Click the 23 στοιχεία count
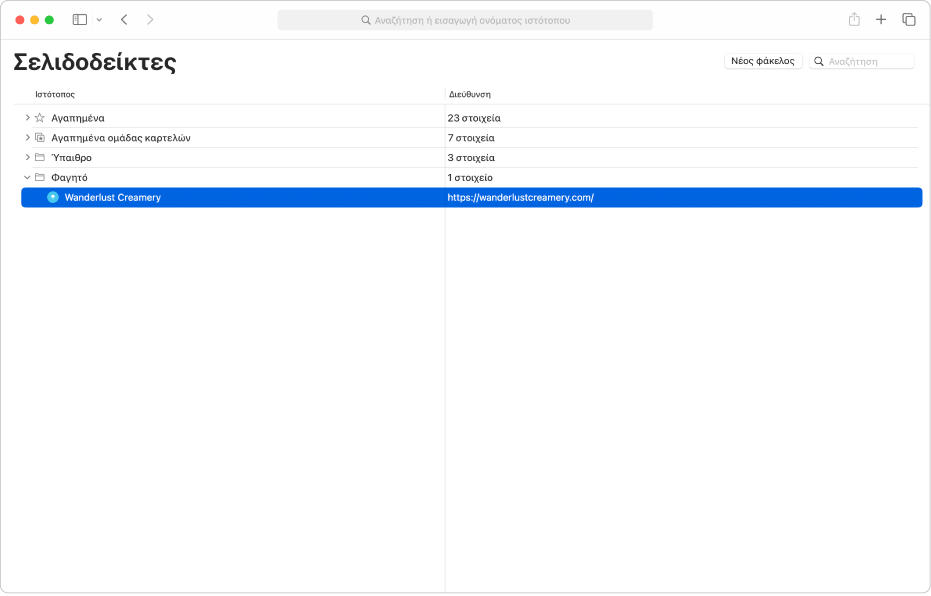Viewport: 931px width, 596px height. coord(474,118)
